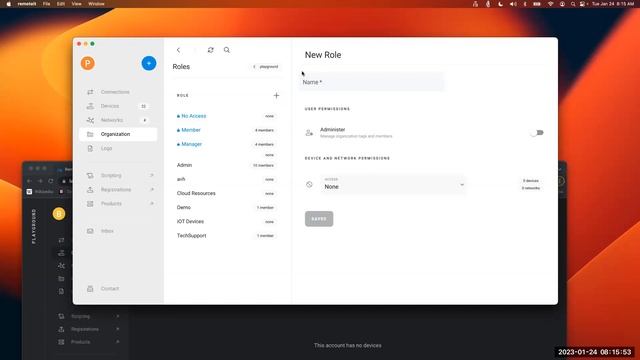Select the IOT Devices role
The height and width of the screenshot is (360, 640).
pyautogui.click(x=190, y=222)
